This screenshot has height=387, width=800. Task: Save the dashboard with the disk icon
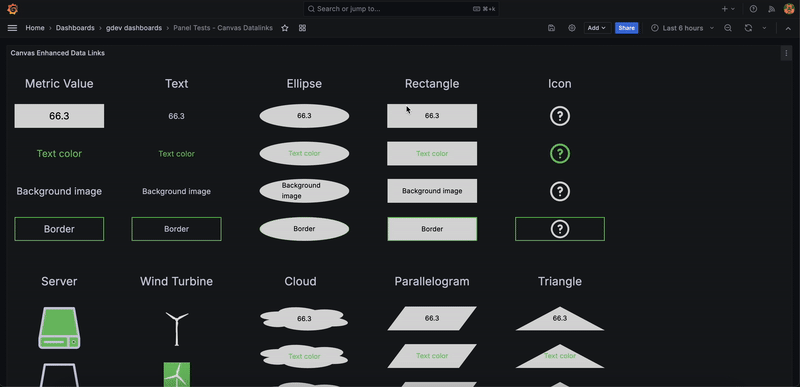[552, 28]
